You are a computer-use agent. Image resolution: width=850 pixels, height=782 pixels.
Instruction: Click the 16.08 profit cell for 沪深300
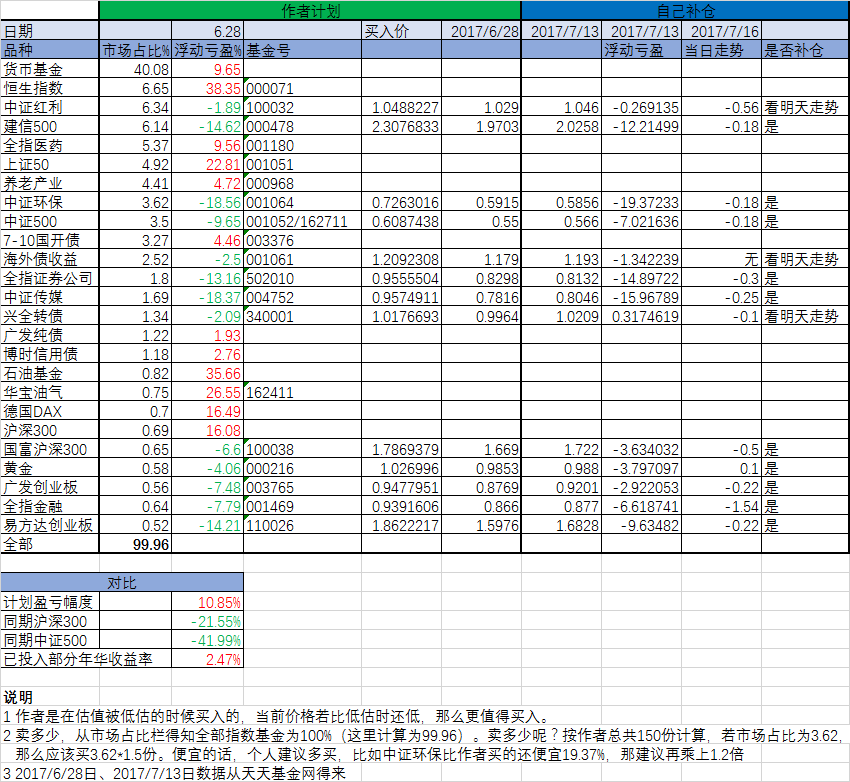coord(208,429)
